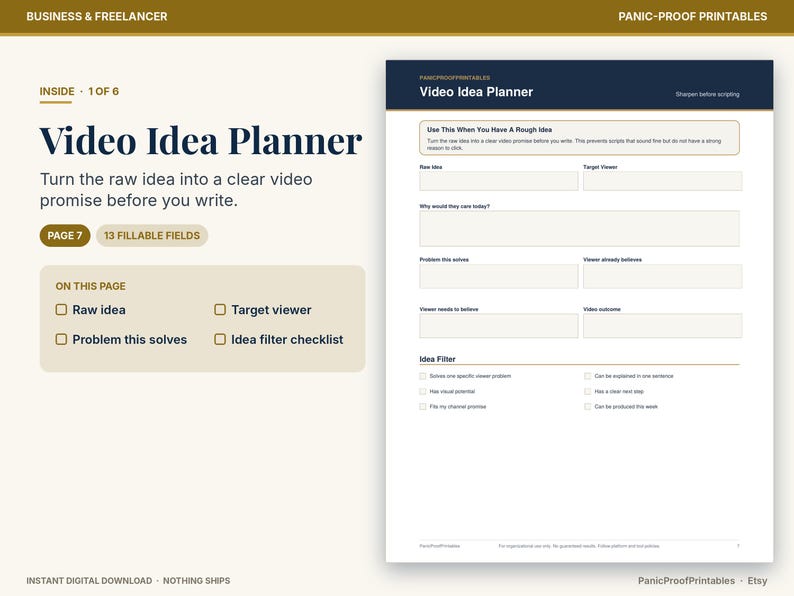
Task: Check 'Can be explained in one sentence' box
Action: pos(587,376)
